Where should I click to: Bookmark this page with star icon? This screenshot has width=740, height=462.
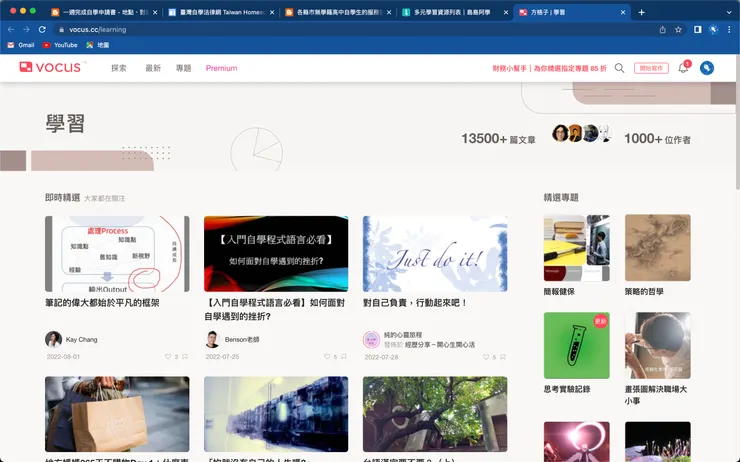point(678,29)
